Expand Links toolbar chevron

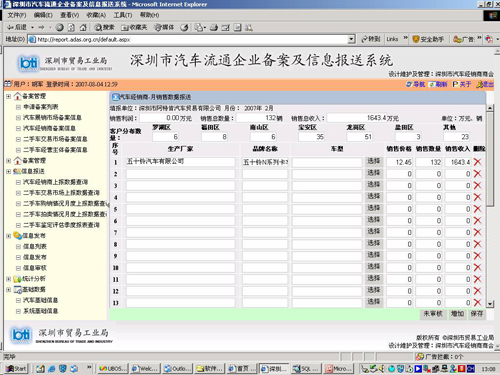[406, 38]
